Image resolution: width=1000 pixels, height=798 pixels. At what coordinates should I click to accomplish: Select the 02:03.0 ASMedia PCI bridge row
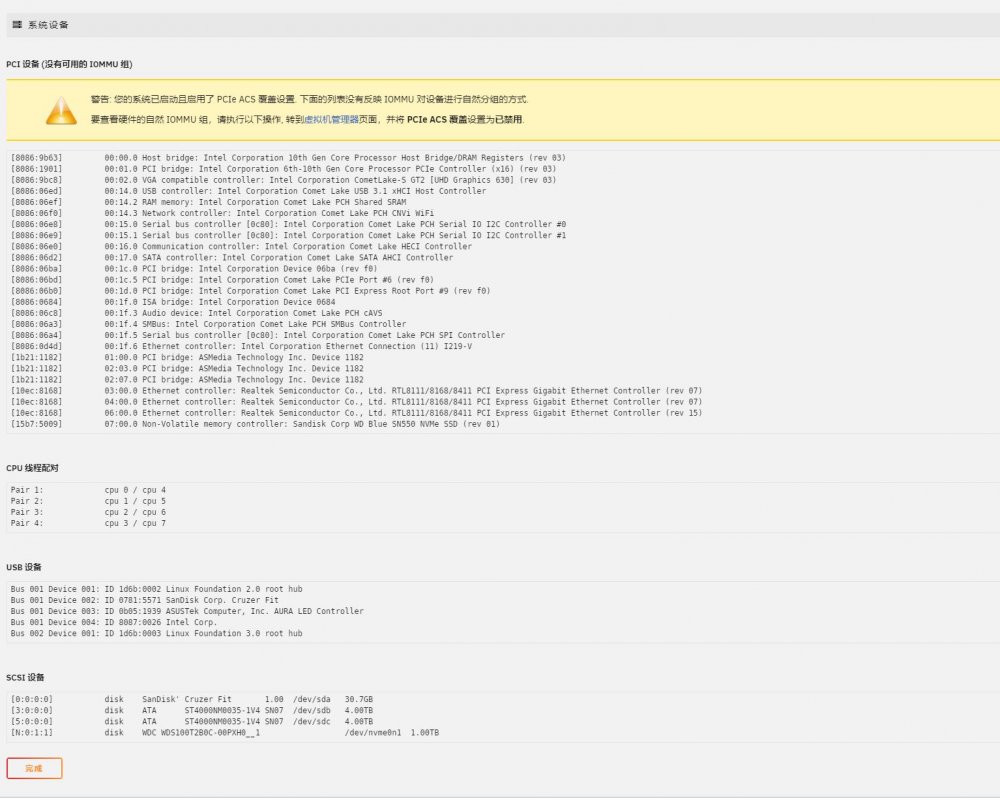pos(187,369)
